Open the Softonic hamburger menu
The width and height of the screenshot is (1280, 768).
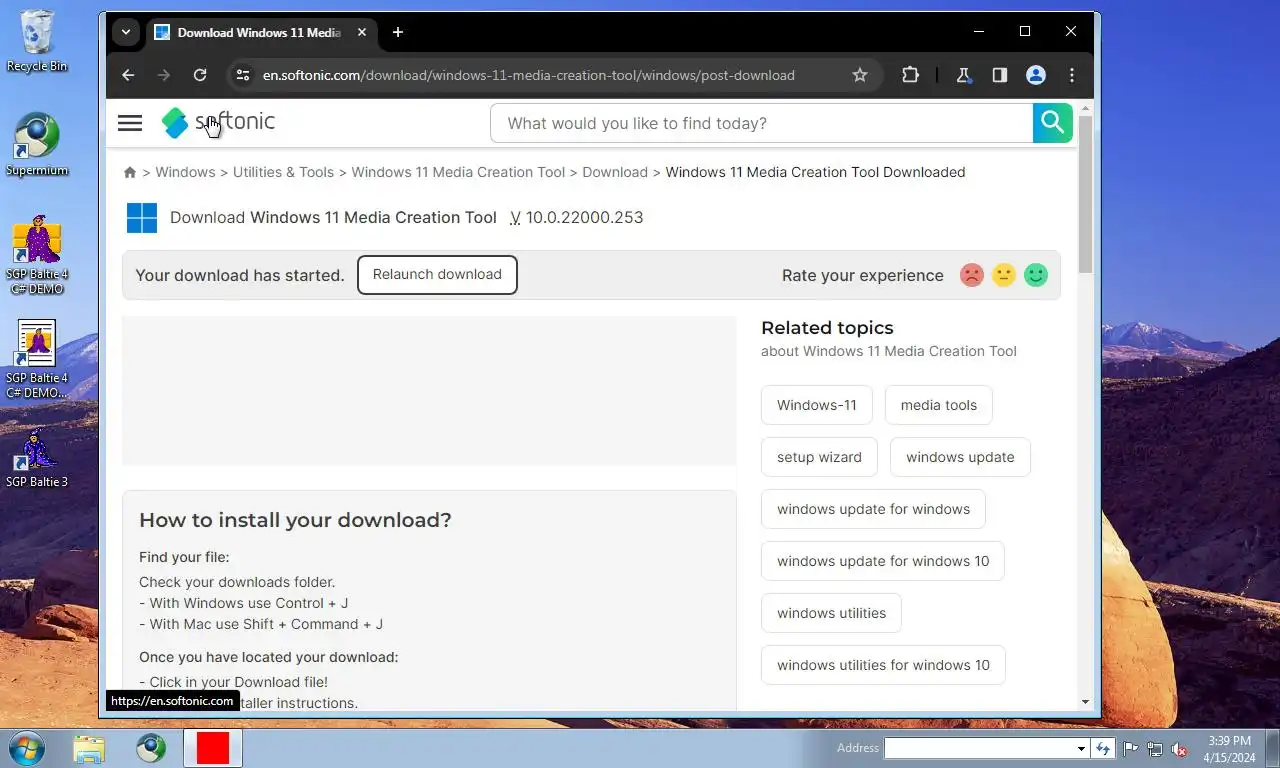[130, 123]
